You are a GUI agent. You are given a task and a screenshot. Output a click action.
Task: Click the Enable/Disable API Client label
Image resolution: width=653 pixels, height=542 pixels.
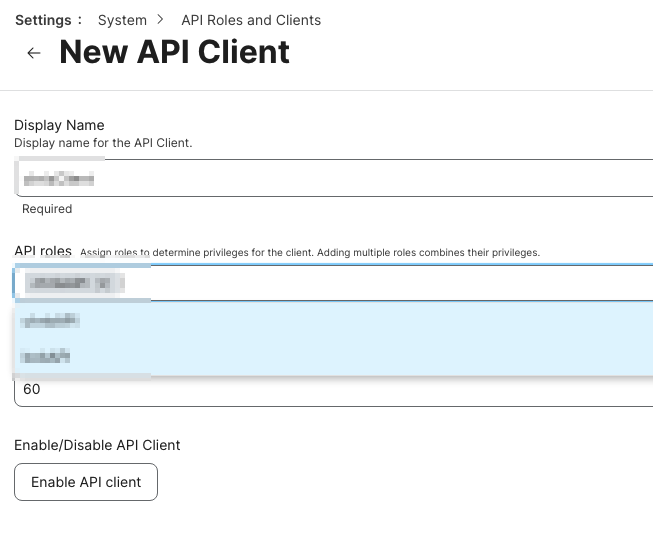pos(97,444)
